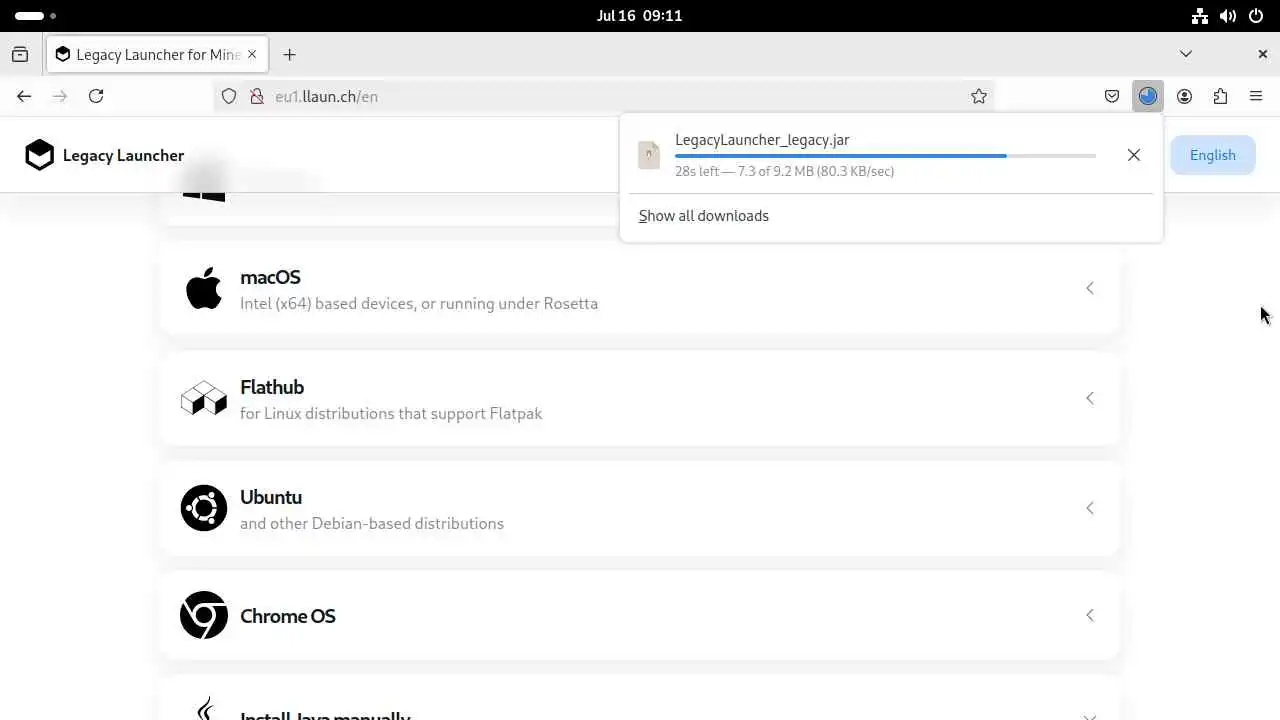The width and height of the screenshot is (1280, 720).
Task: Click the LegacyLauncher_legacy.jar file icon
Action: (x=649, y=155)
